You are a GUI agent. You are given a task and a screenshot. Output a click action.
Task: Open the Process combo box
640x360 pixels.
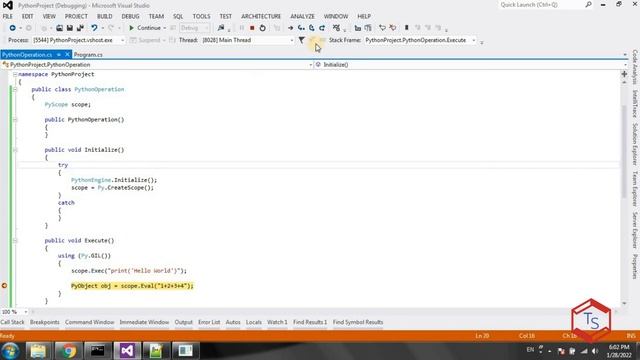[79, 40]
